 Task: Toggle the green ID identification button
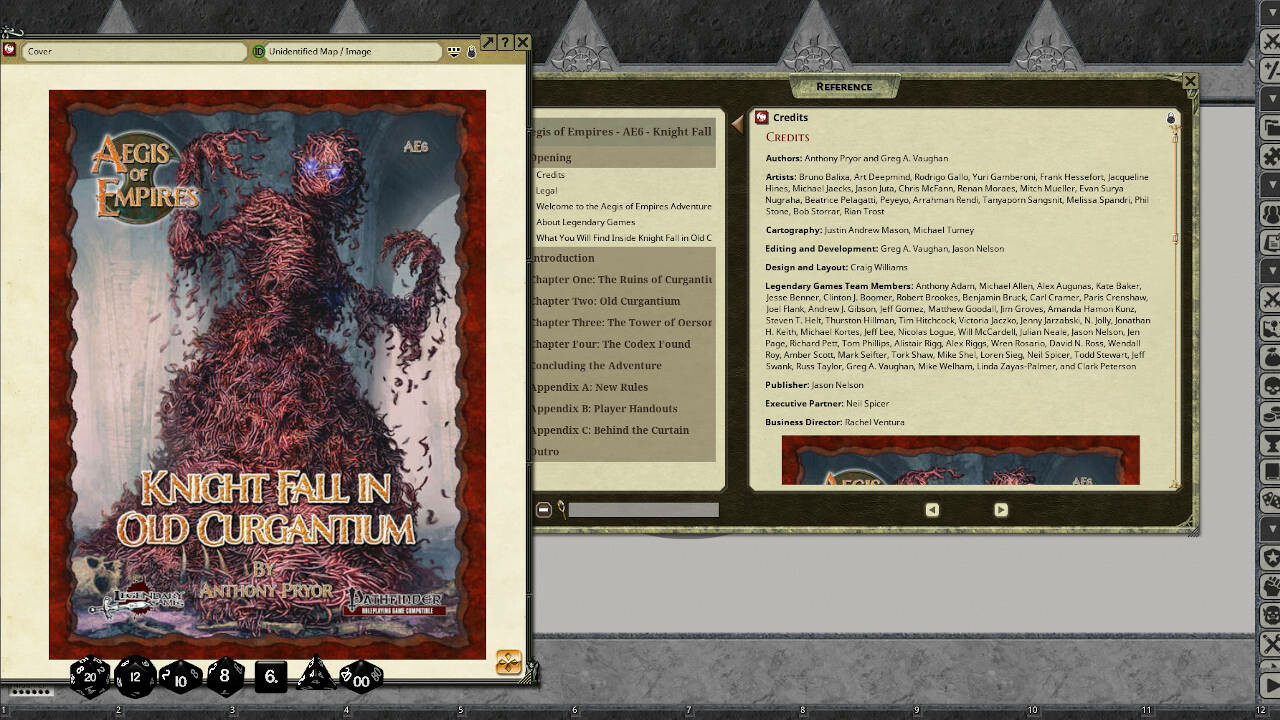coord(258,51)
